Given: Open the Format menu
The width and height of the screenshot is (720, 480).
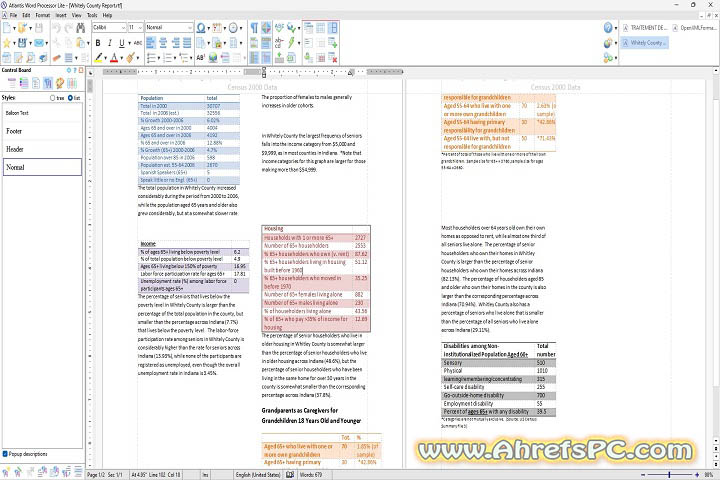Looking at the screenshot, I should (43, 15).
